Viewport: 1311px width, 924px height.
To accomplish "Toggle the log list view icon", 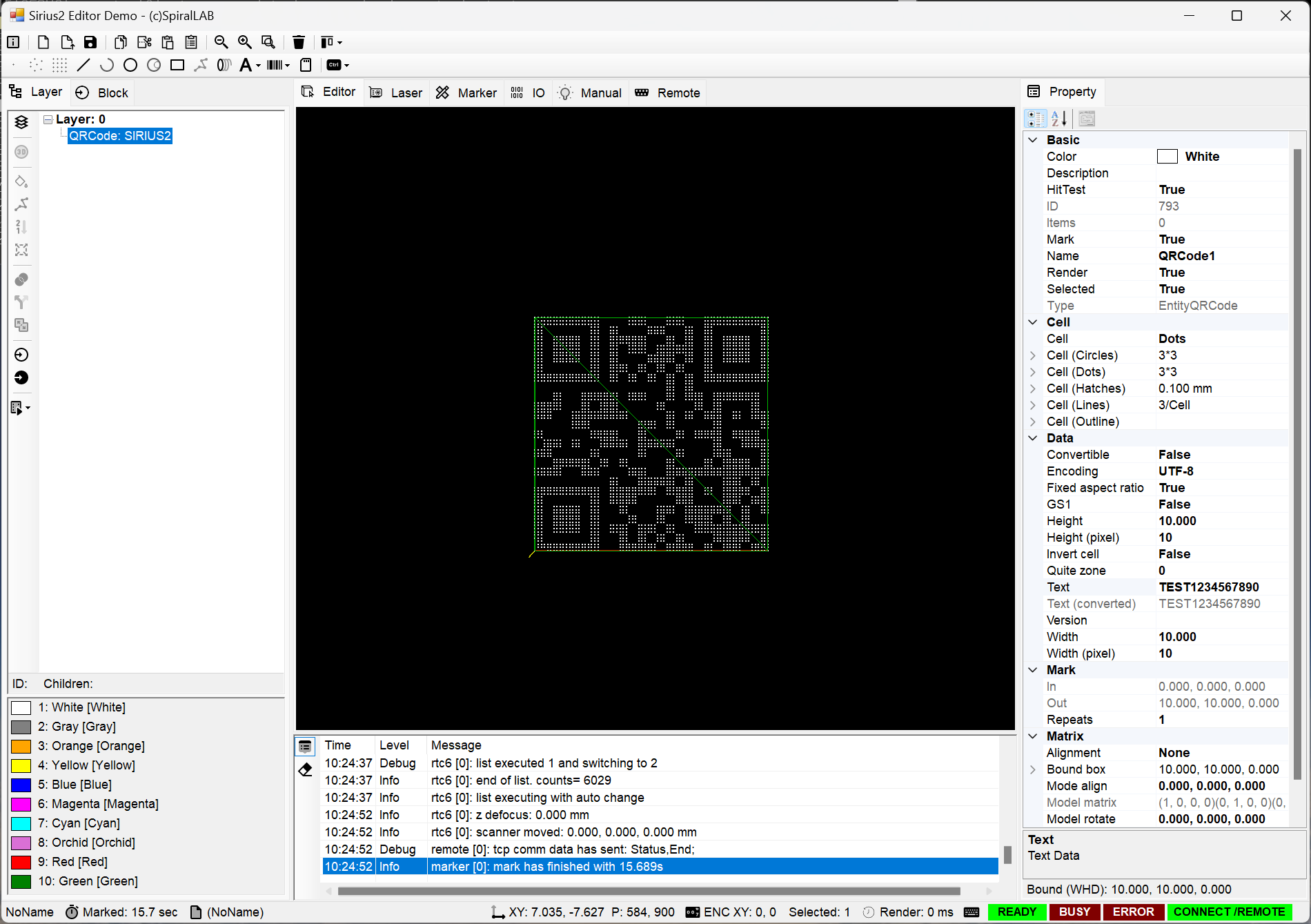I will click(305, 747).
